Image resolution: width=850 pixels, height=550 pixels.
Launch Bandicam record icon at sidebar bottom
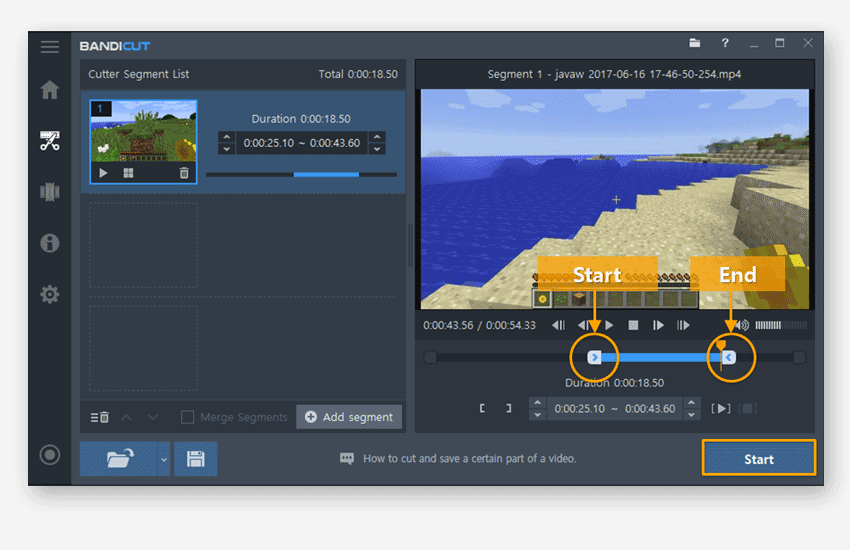pos(49,455)
